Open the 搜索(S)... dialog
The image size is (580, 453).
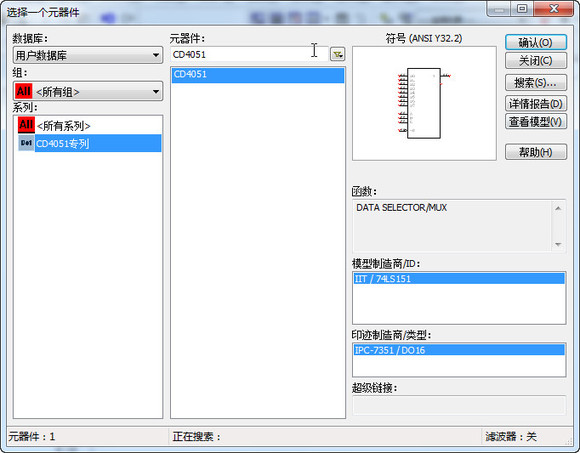[x=536, y=83]
